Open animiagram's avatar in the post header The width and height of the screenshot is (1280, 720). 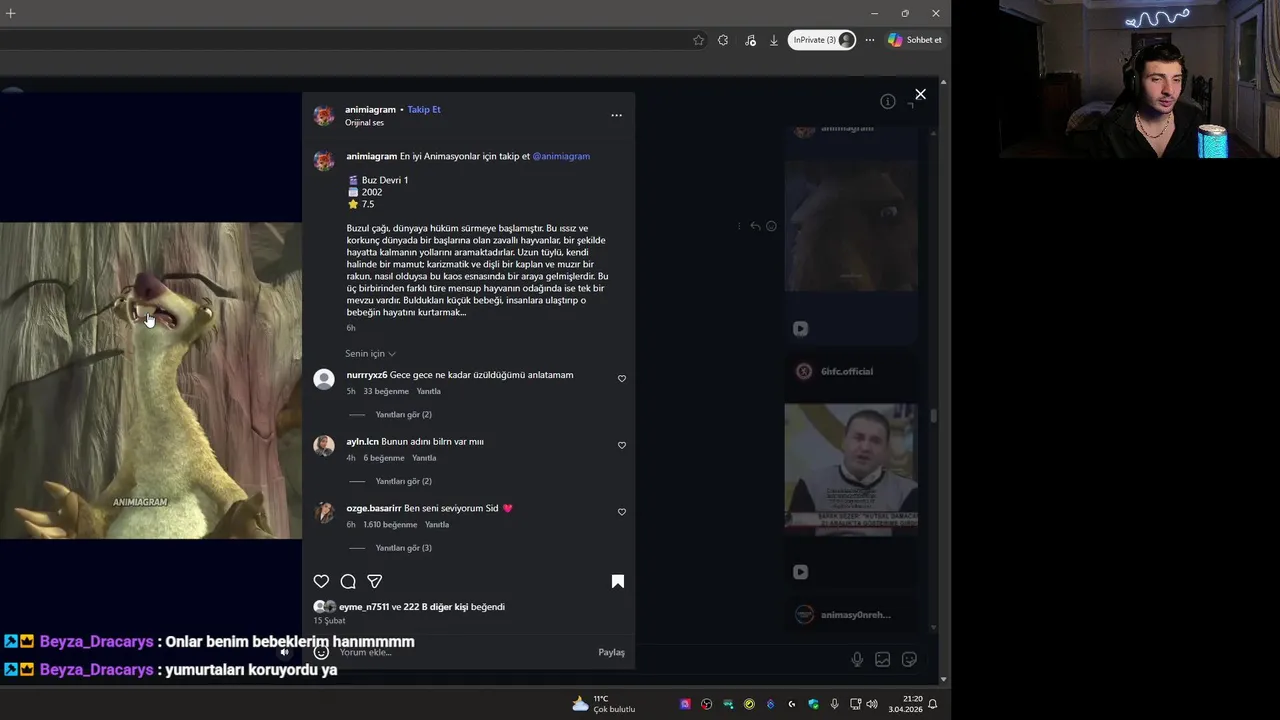(324, 115)
